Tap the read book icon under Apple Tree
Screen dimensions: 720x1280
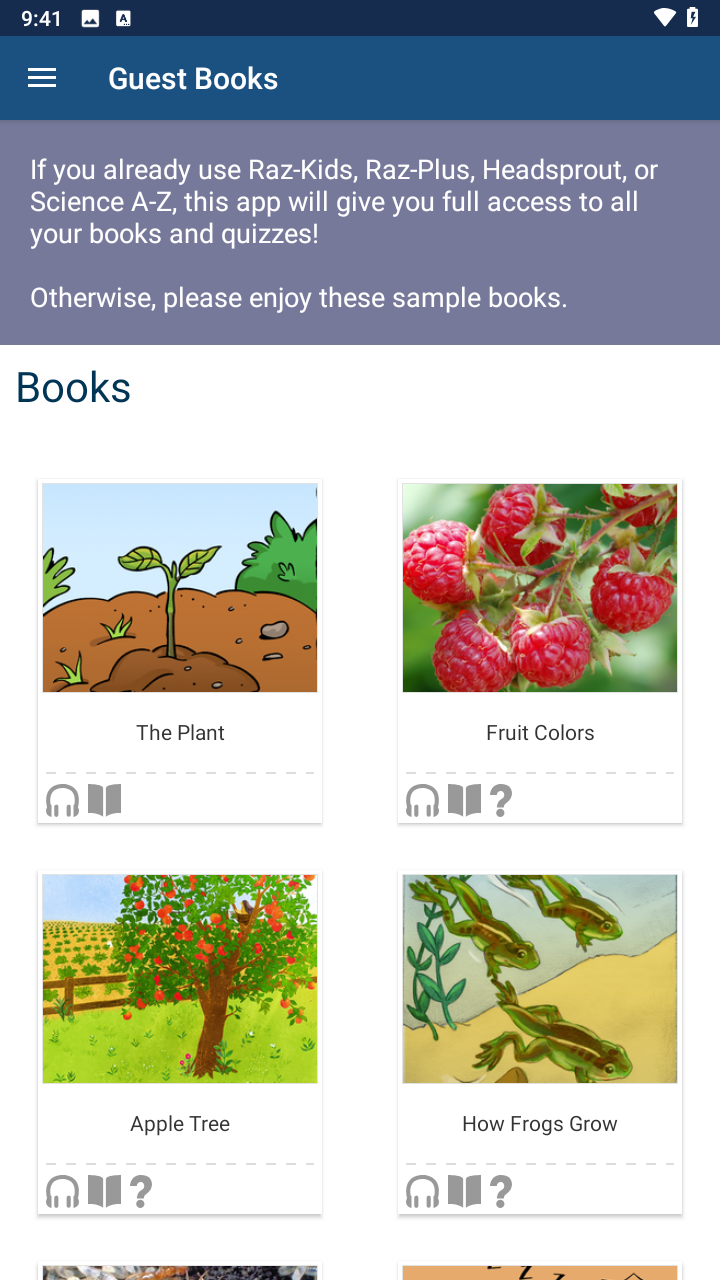104,1191
